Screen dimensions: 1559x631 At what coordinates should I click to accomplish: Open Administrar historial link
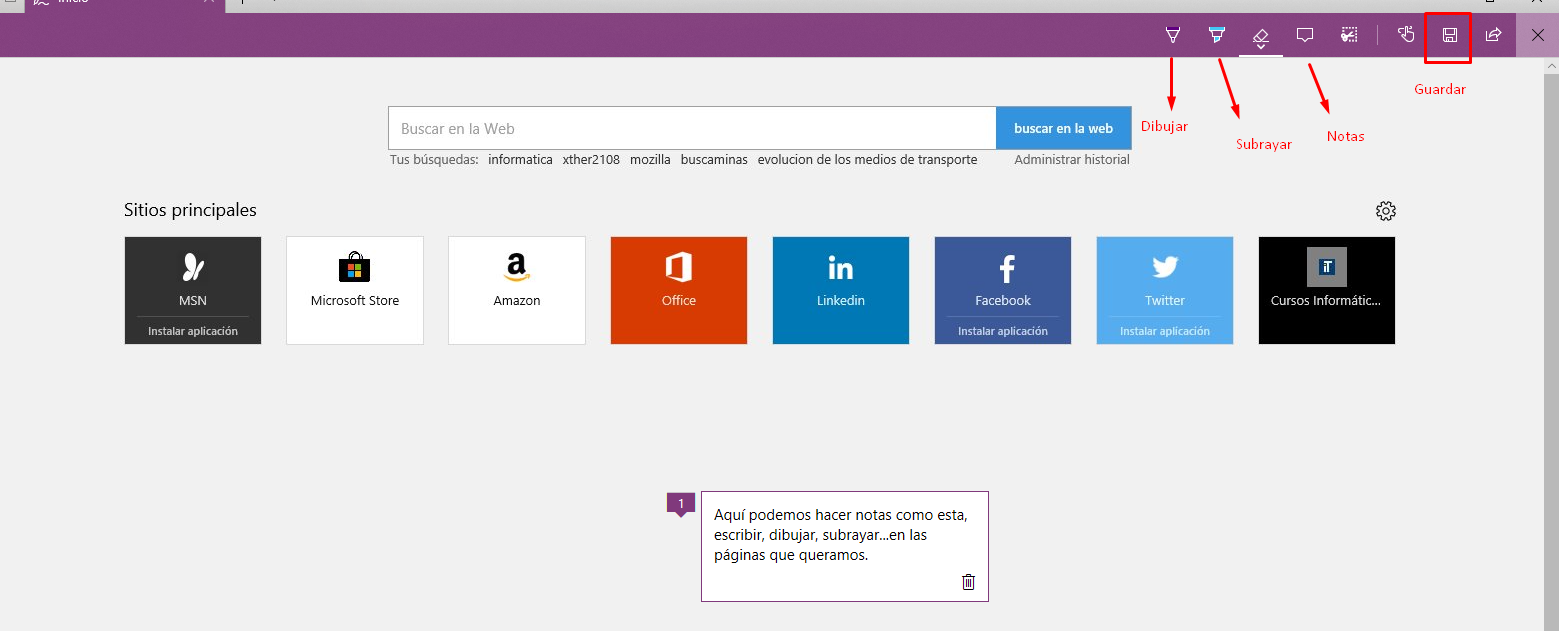pos(1072,160)
